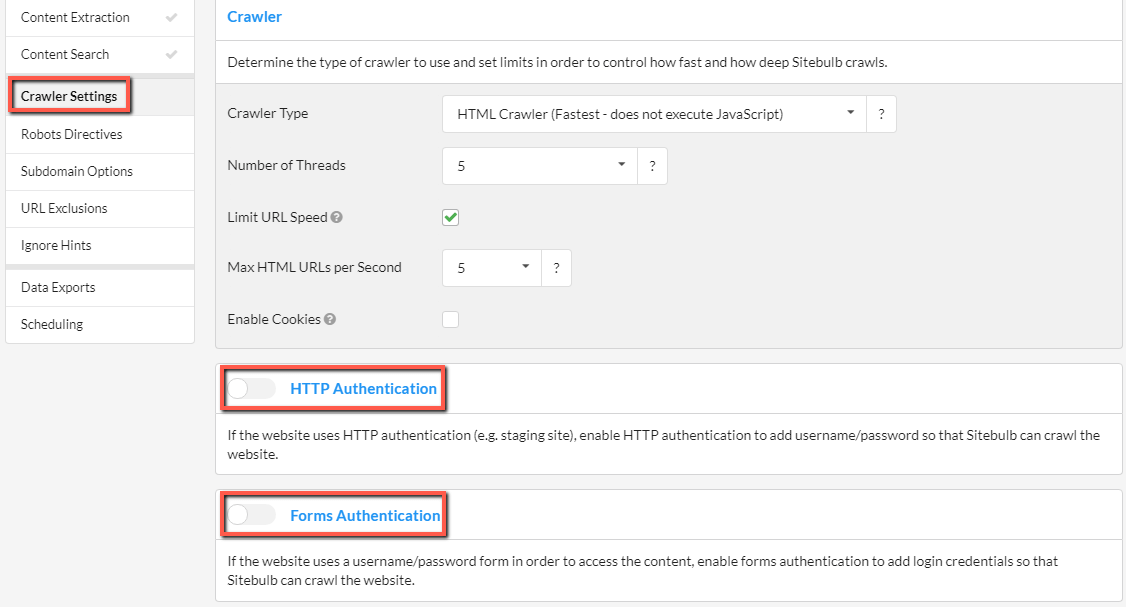Screen dimensions: 1126x607
Task: Turn on the Forms Authentication switch
Action: pos(251,514)
